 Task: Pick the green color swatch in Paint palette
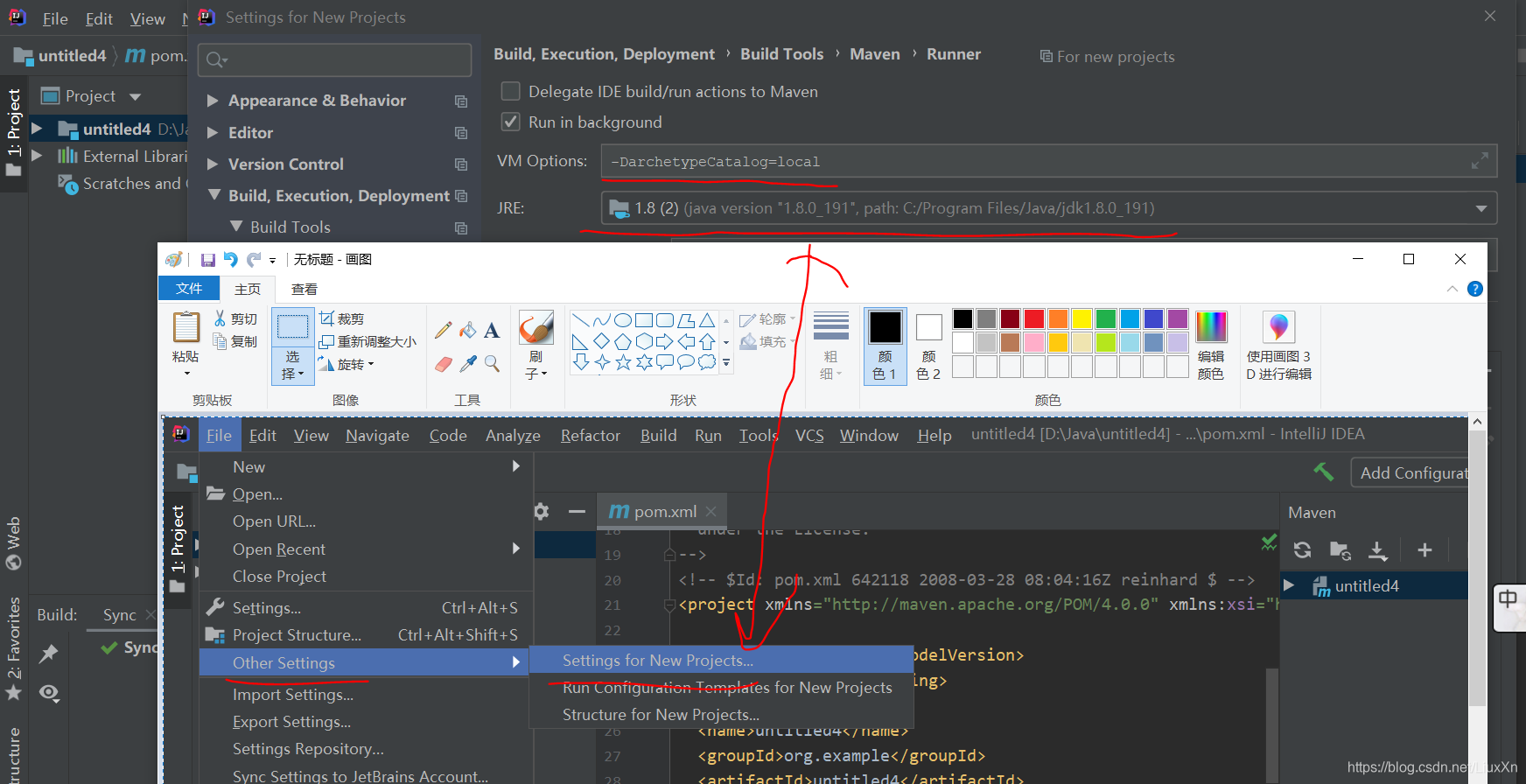1106,318
